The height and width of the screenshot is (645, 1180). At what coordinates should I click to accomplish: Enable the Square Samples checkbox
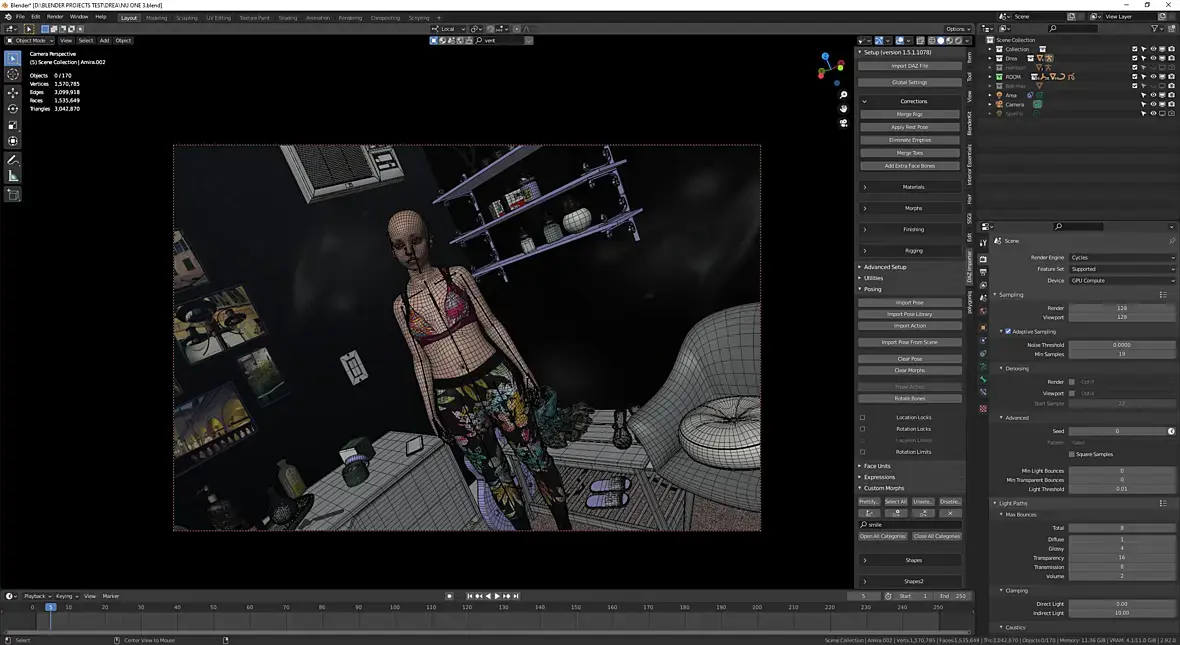[1072, 454]
